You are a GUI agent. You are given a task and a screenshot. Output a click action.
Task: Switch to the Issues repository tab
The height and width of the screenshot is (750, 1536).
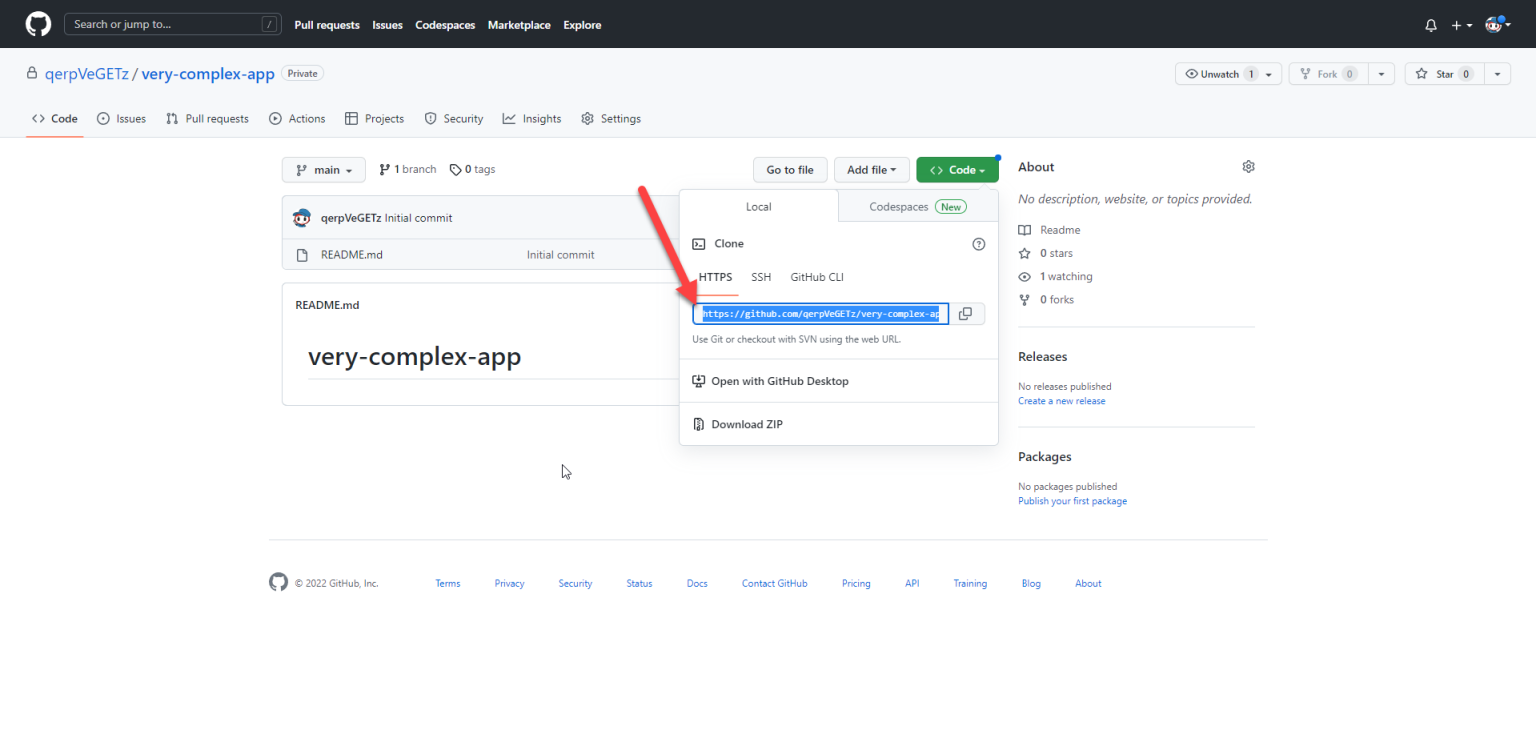click(x=121, y=118)
